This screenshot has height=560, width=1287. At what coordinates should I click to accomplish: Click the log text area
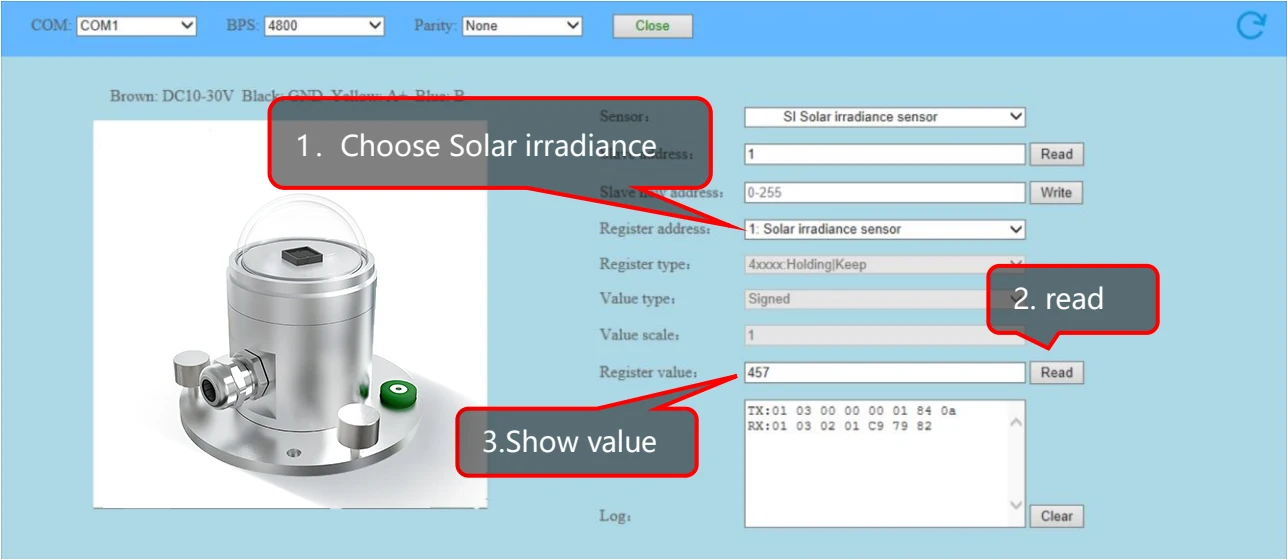click(885, 463)
